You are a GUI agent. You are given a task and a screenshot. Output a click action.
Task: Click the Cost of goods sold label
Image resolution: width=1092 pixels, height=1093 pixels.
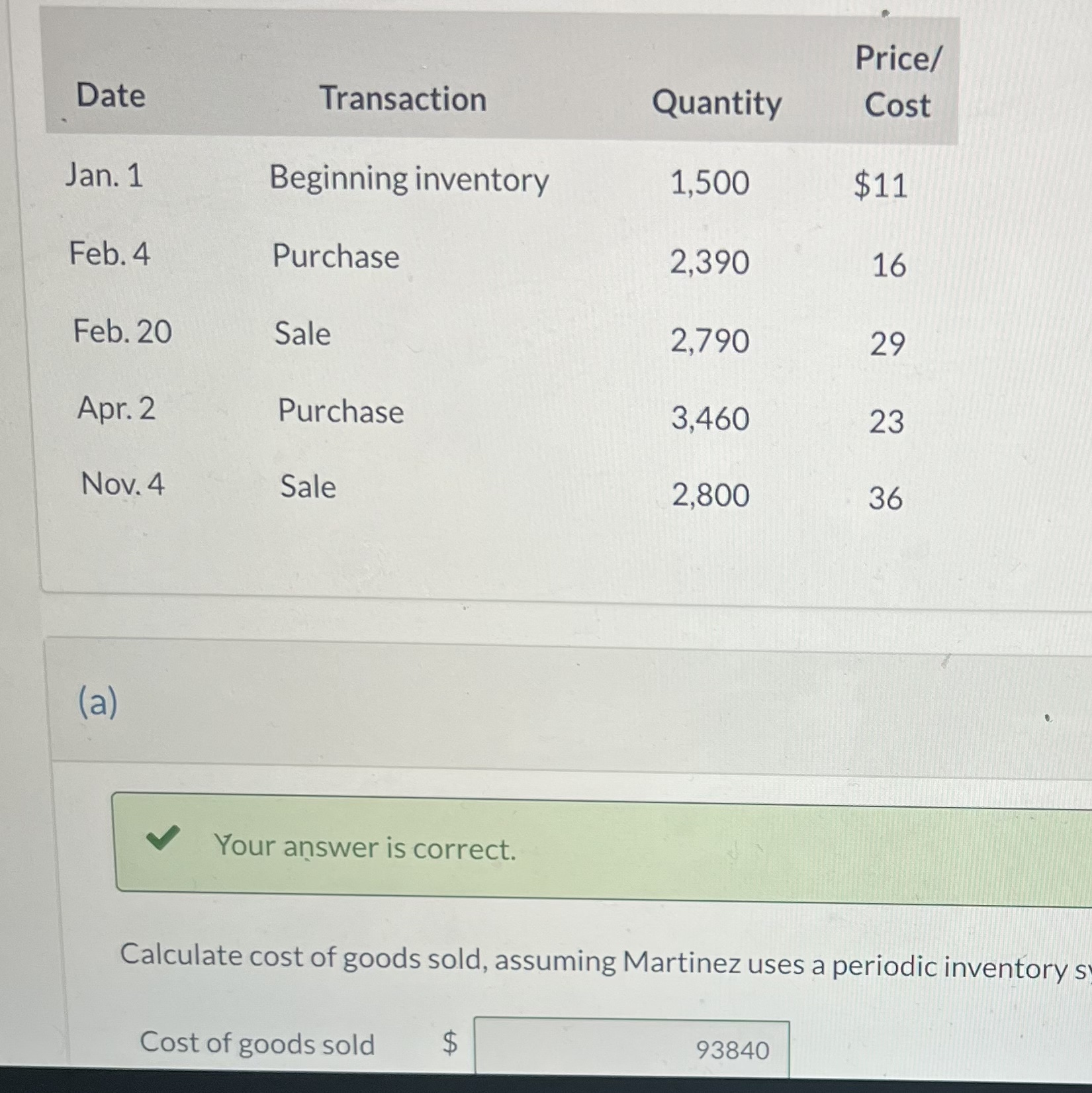257,1044
